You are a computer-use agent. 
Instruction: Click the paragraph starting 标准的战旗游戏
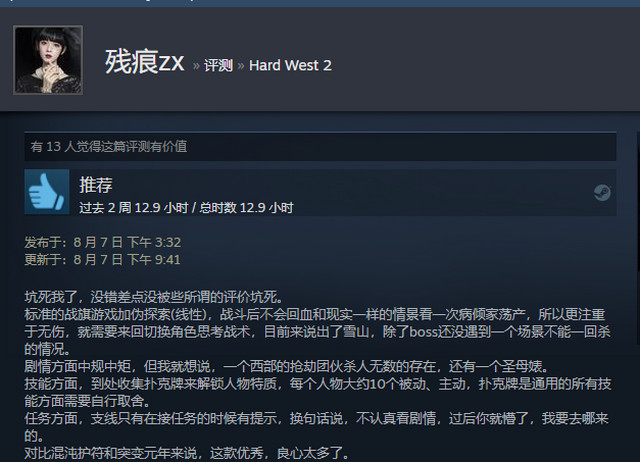pyautogui.click(x=318, y=331)
